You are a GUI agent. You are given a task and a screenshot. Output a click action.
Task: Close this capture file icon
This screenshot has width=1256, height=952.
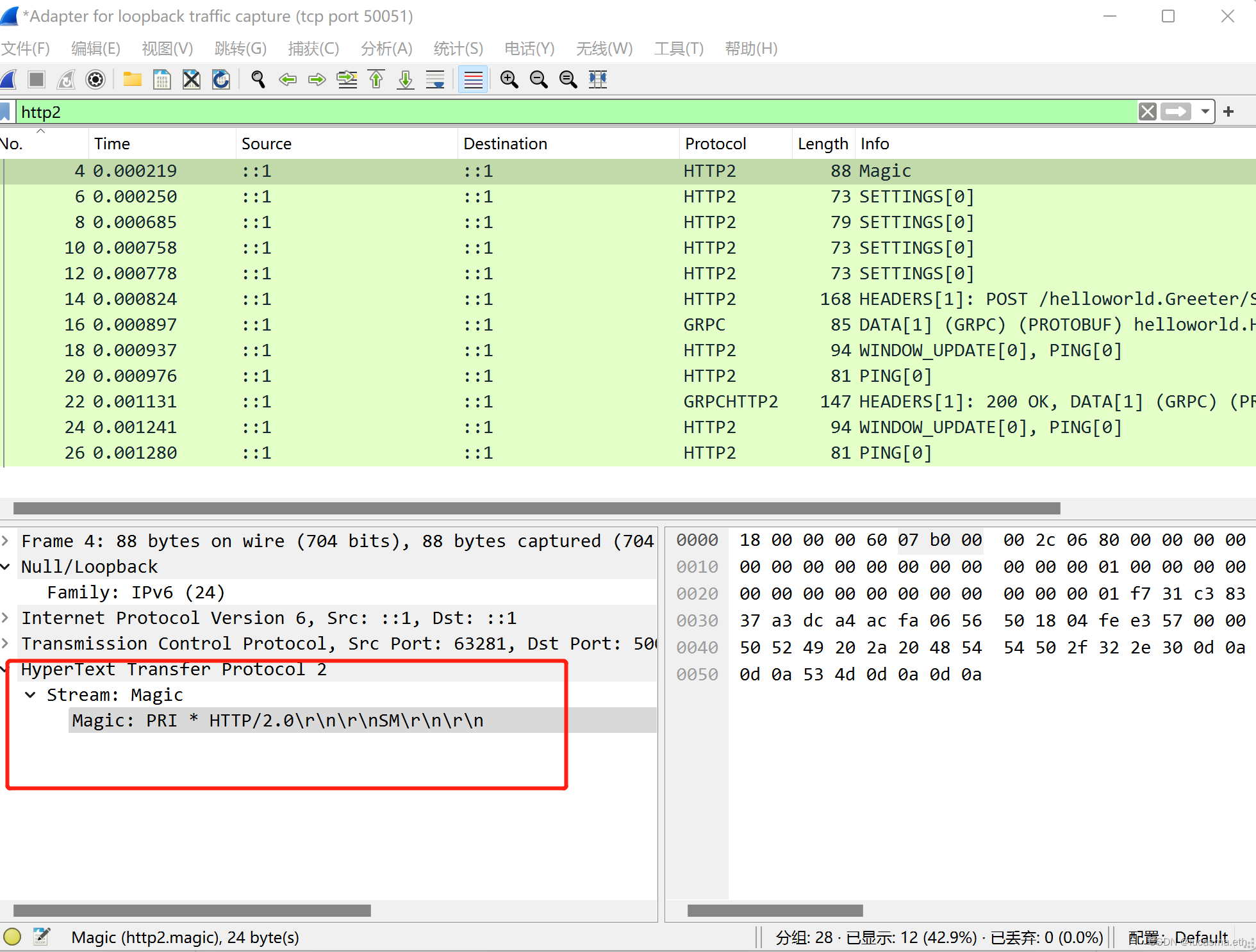tap(192, 79)
